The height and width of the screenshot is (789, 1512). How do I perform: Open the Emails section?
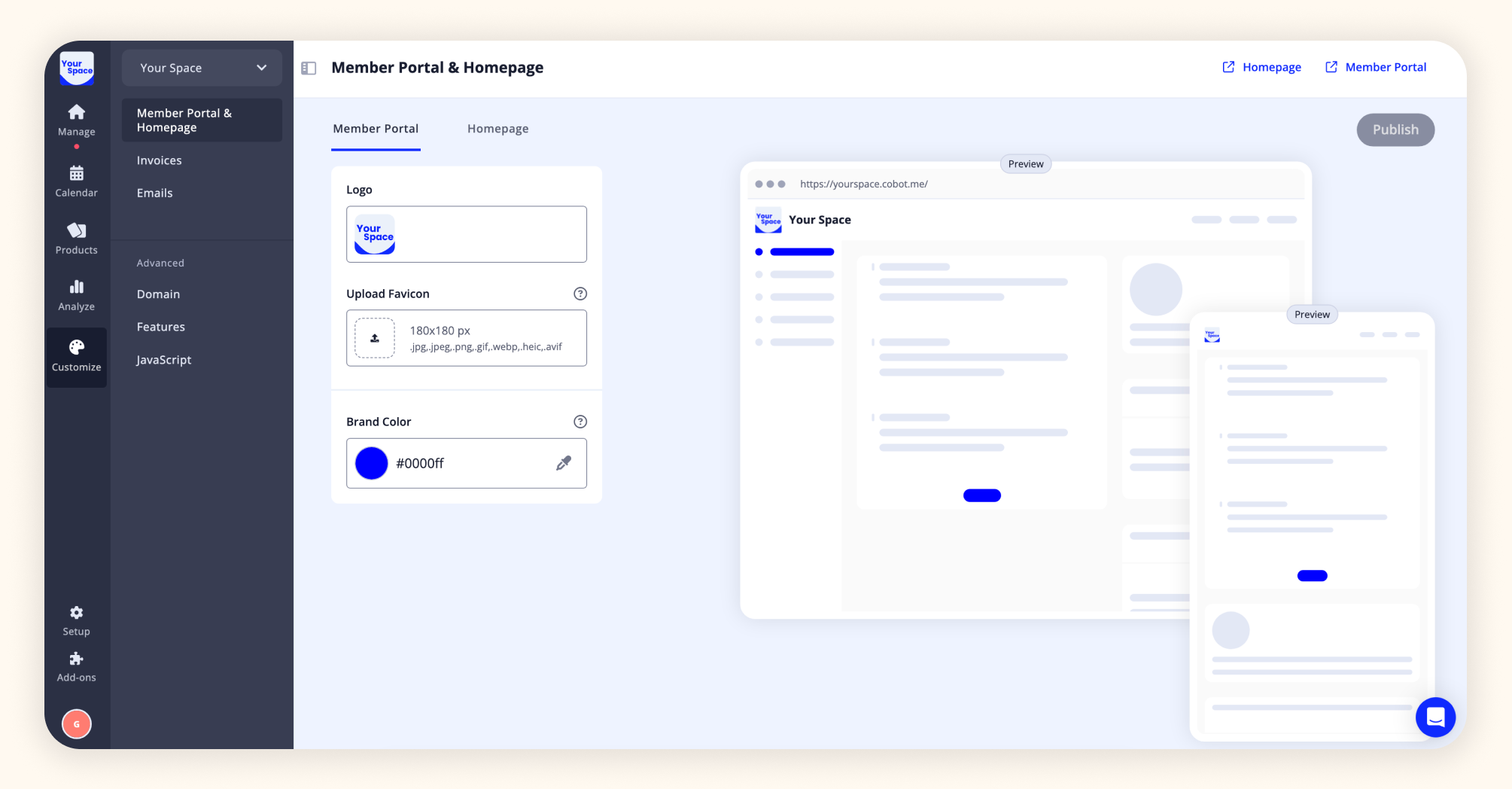coord(154,193)
